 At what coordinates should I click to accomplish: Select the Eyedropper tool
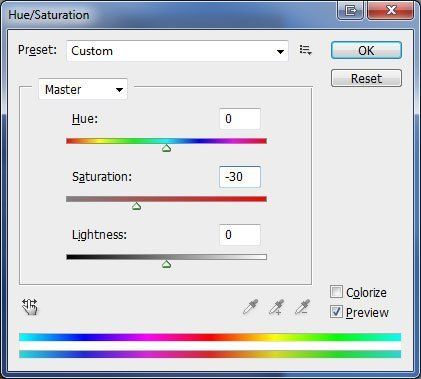[x=251, y=307]
